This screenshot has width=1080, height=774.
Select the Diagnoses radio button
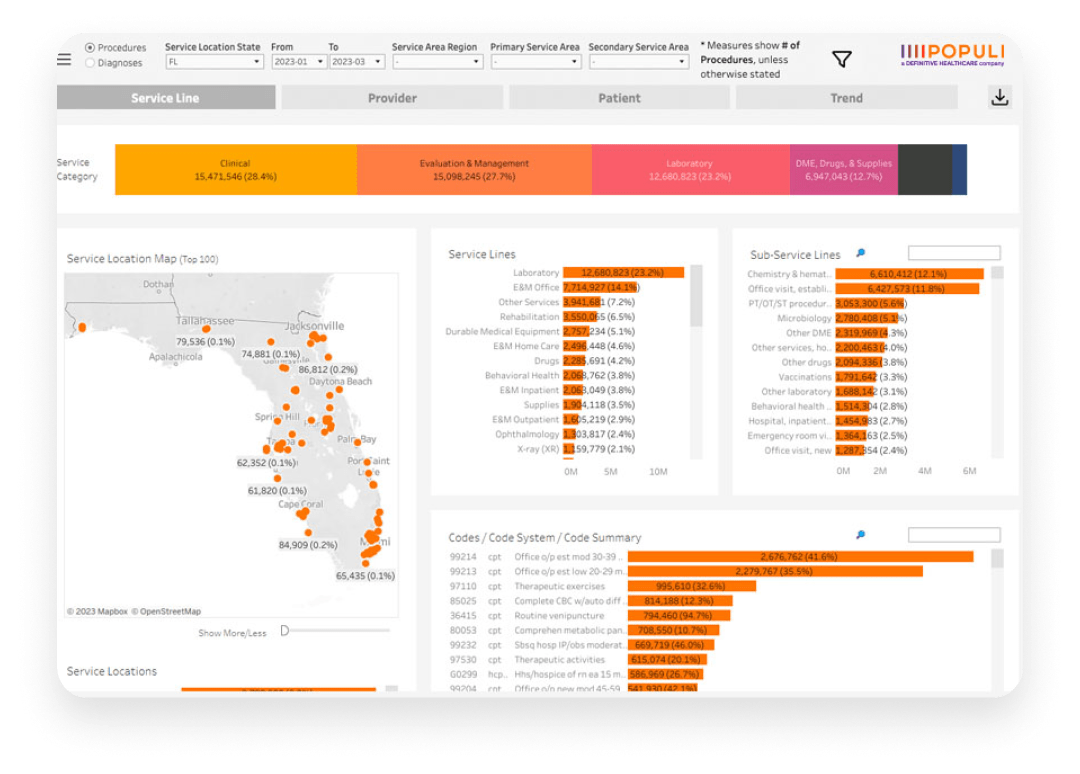click(x=90, y=63)
